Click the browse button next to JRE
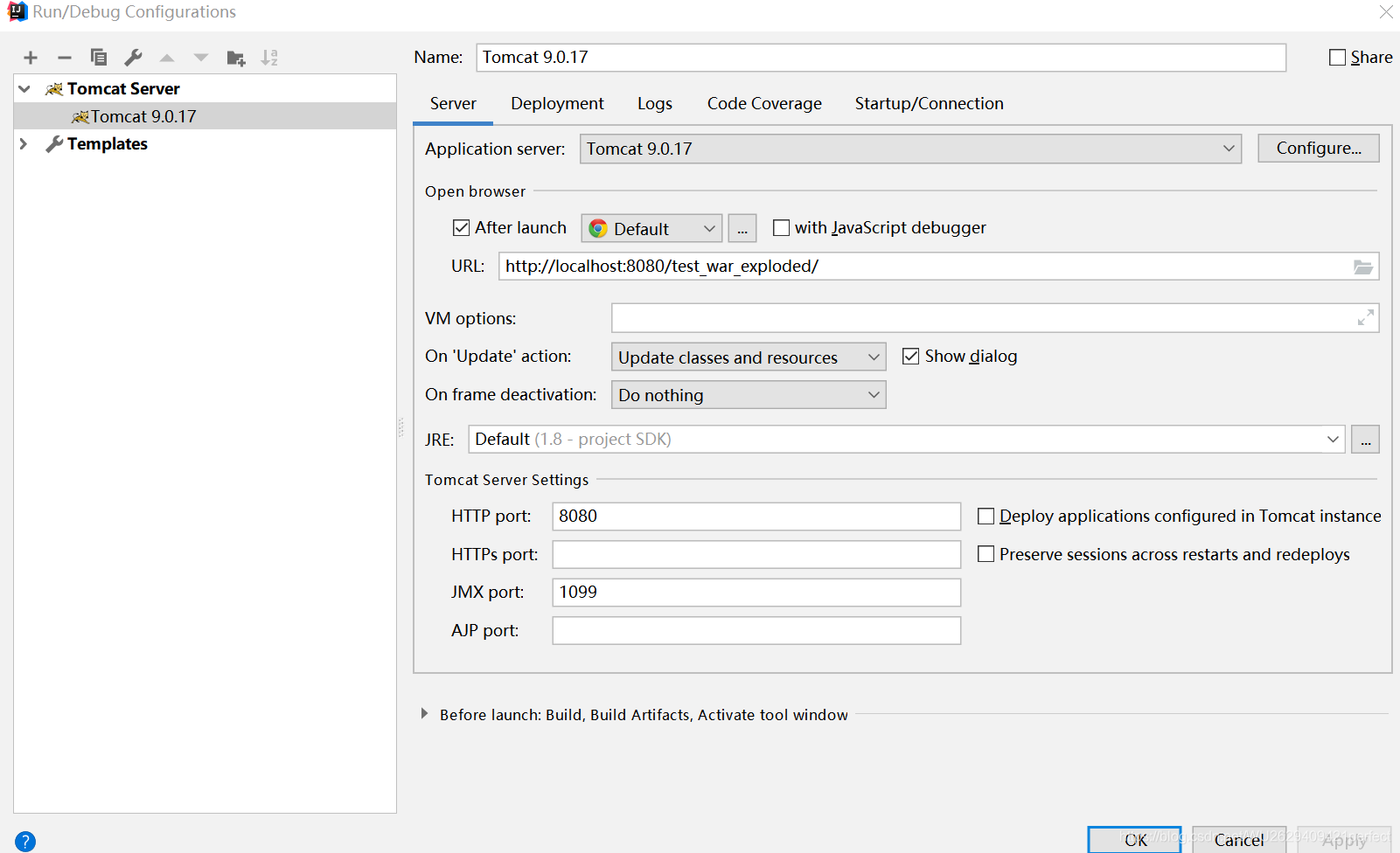This screenshot has height=853, width=1400. click(x=1365, y=440)
